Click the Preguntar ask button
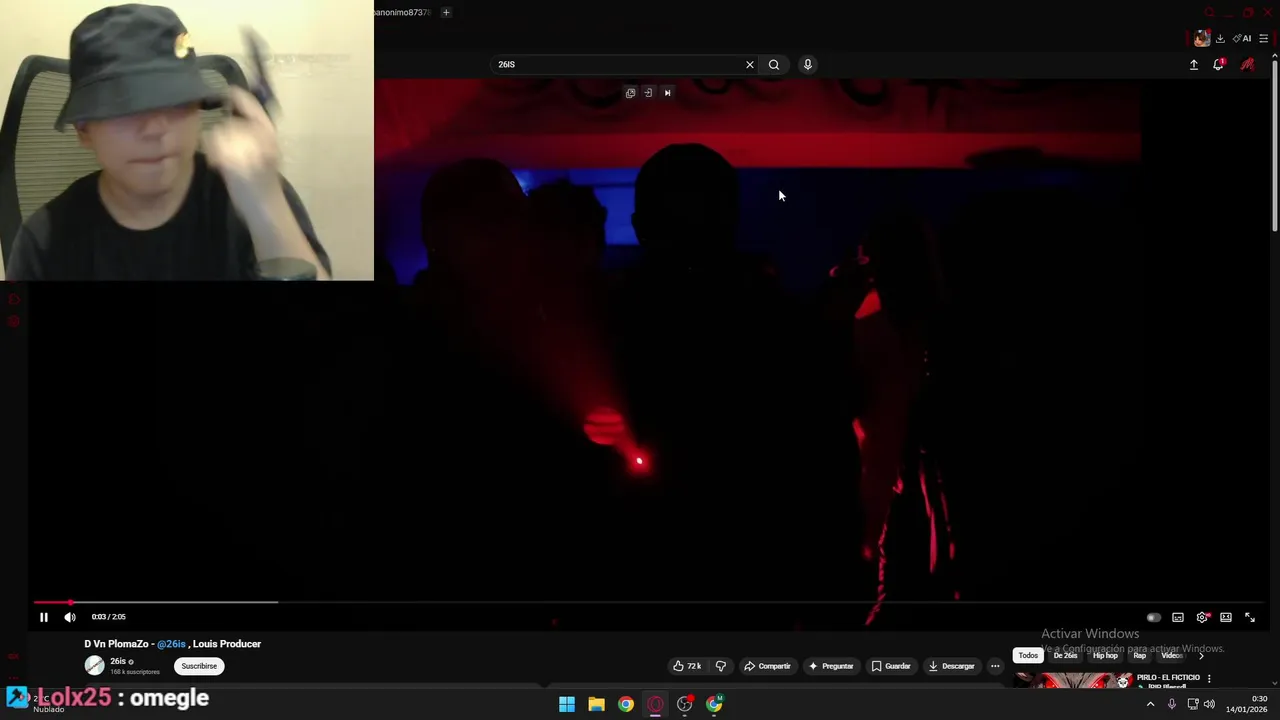 [831, 666]
